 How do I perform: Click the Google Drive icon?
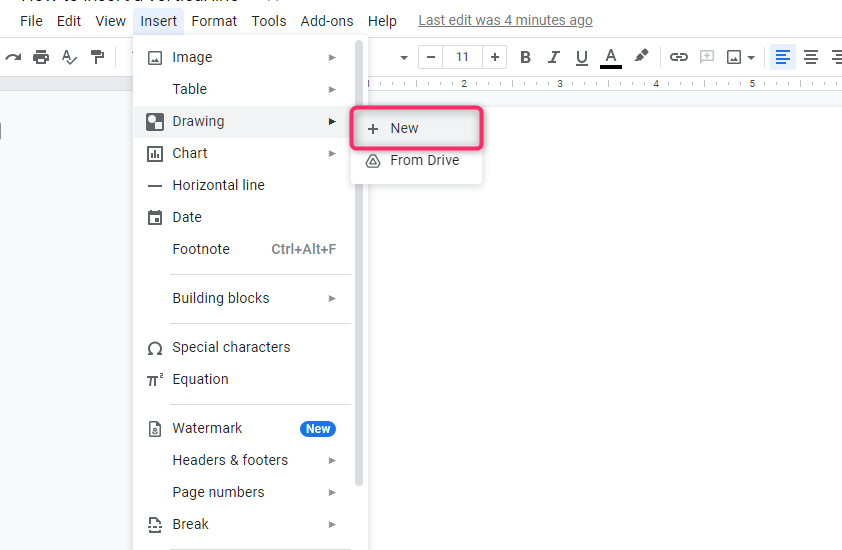pyautogui.click(x=373, y=161)
